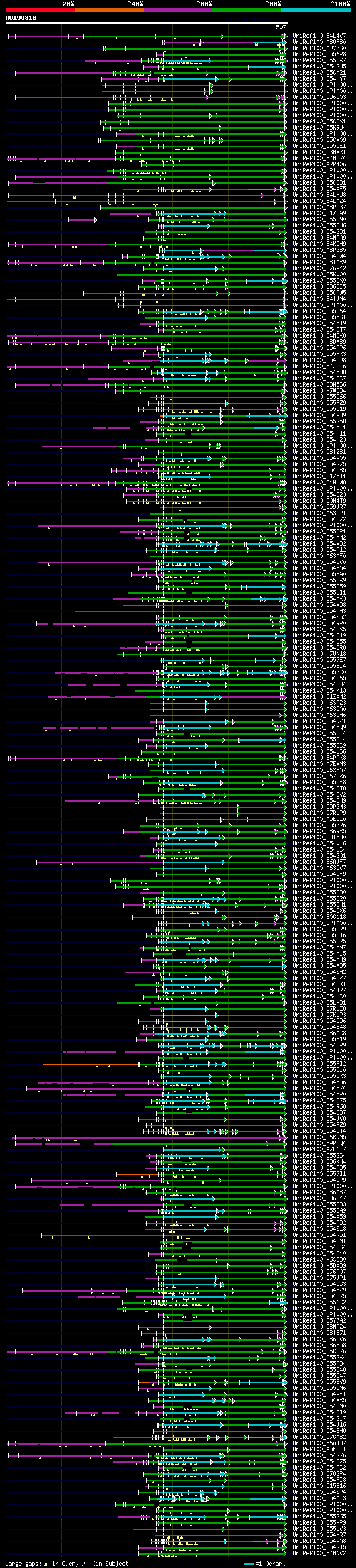This screenshot has height=1568, width=356.
Task: Select hit label UniRef100_Q54T98
Action: [319, 360]
